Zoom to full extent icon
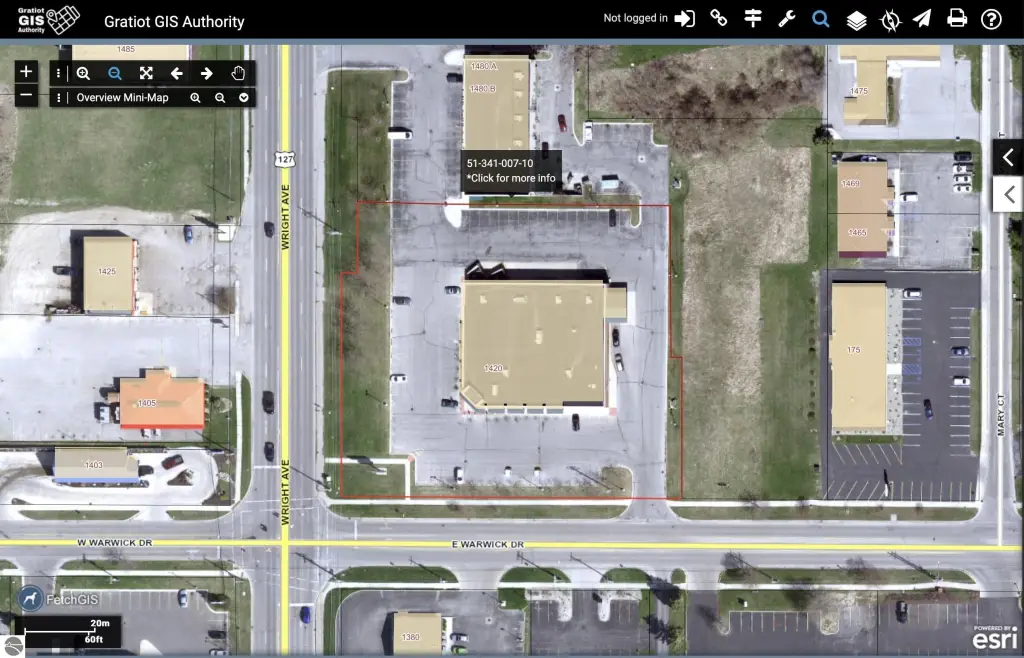 146,73
